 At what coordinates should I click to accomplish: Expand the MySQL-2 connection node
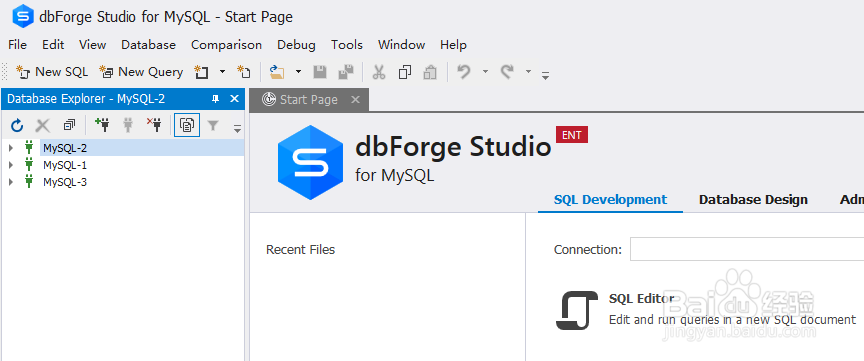[10, 148]
